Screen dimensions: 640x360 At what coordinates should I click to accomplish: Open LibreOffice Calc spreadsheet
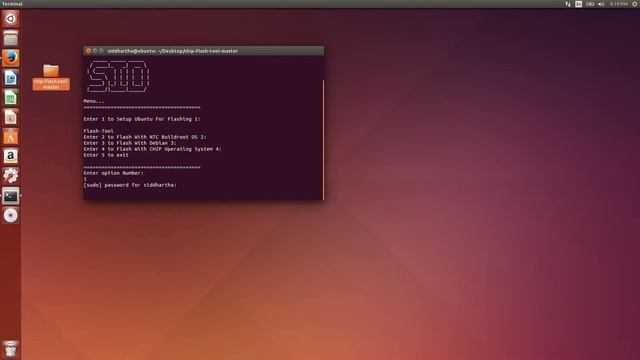pos(11,97)
